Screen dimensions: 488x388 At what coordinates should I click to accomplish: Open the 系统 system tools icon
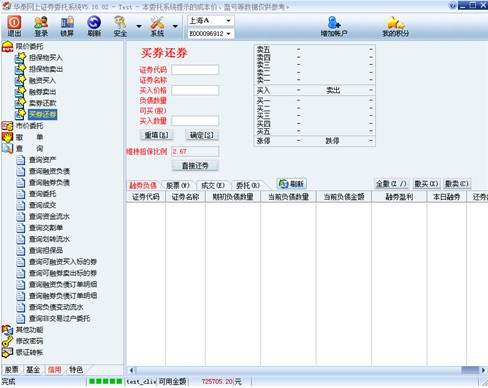tap(157, 23)
